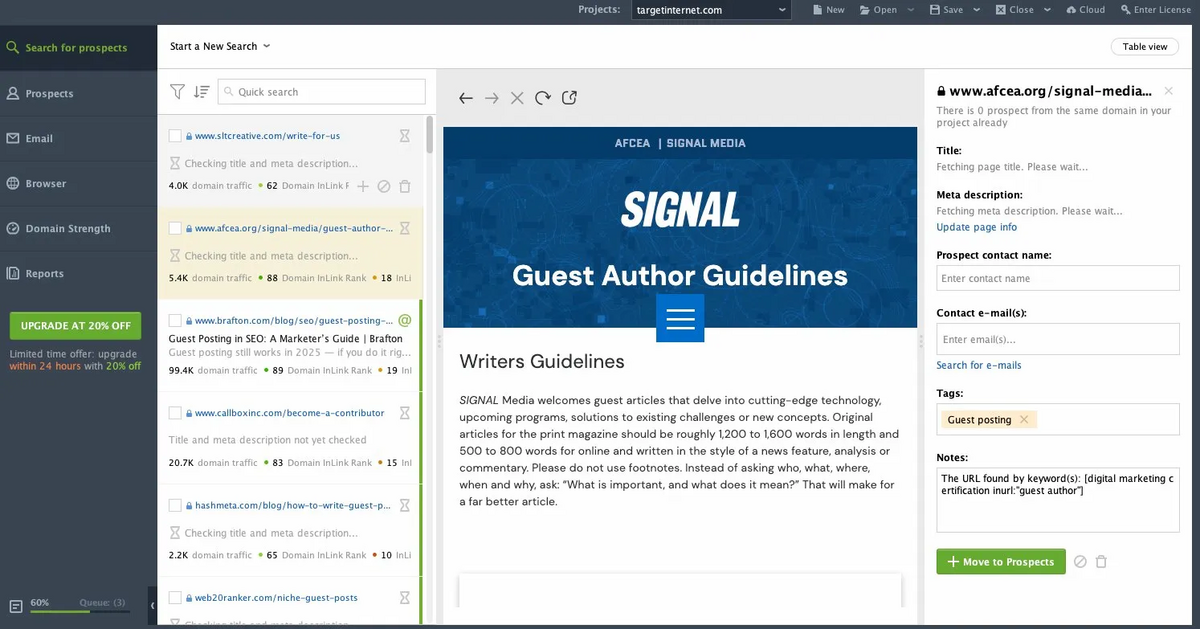
Task: Click the Cloud toolbar button
Action: click(1086, 10)
